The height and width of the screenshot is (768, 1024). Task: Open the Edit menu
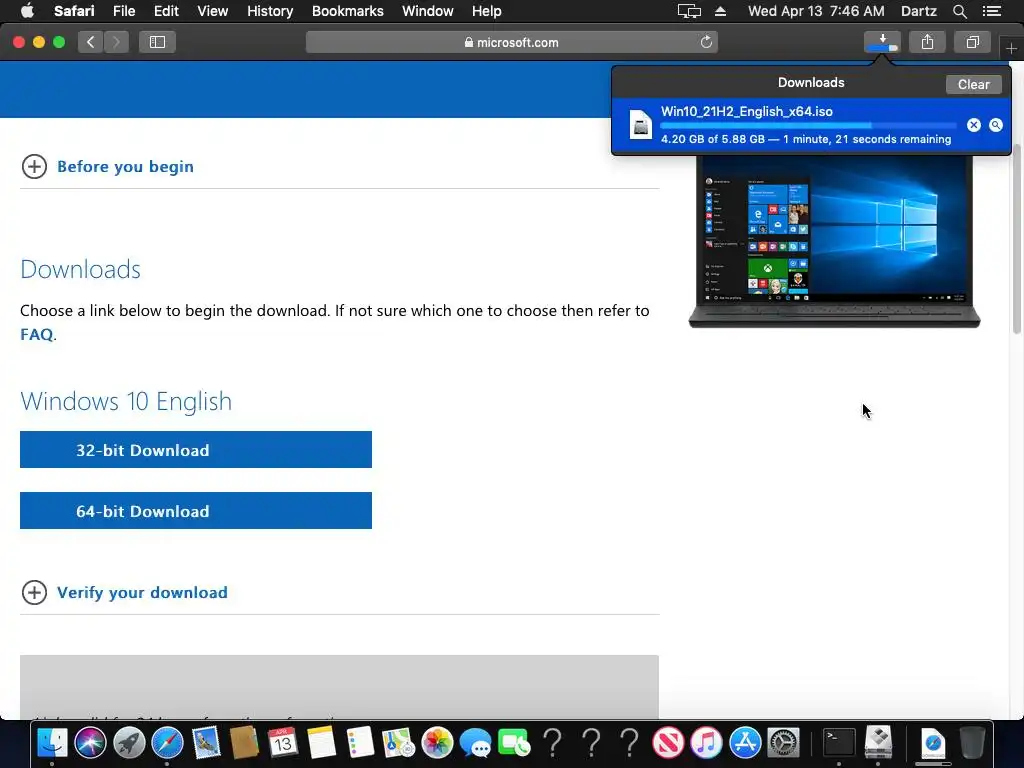pos(166,11)
